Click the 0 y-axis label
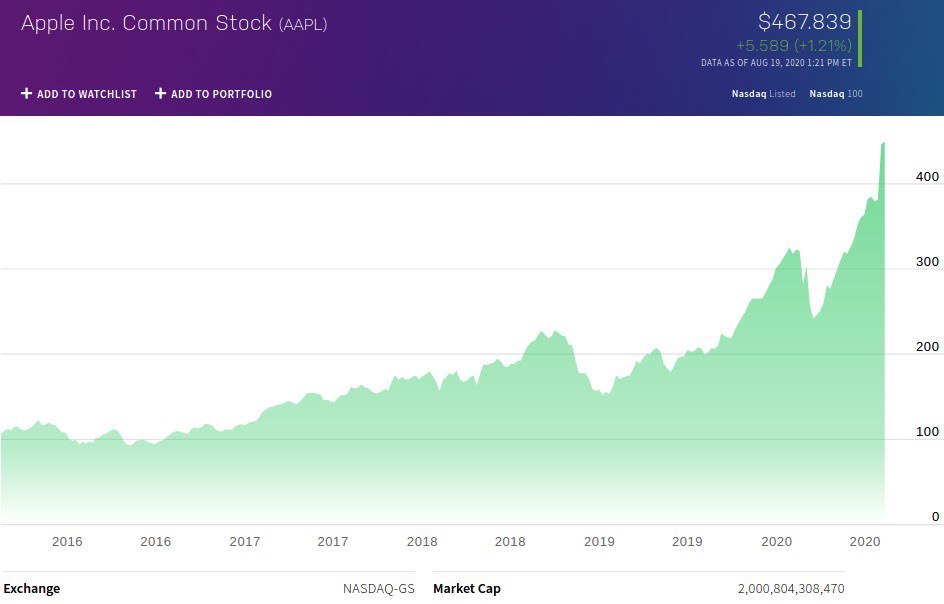Viewport: 944px width, 604px height. point(935,516)
